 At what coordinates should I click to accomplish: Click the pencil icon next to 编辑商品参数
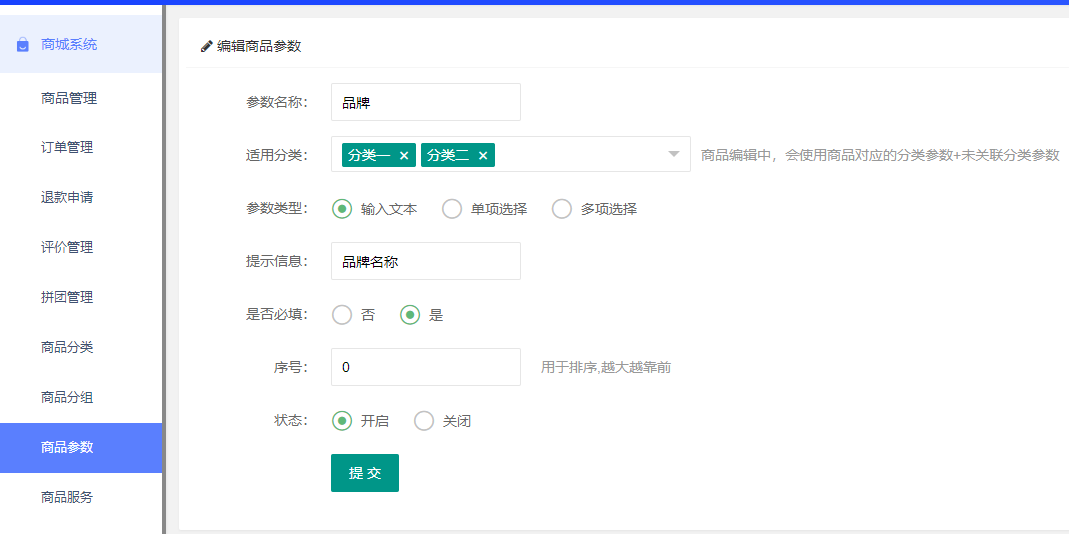[206, 46]
